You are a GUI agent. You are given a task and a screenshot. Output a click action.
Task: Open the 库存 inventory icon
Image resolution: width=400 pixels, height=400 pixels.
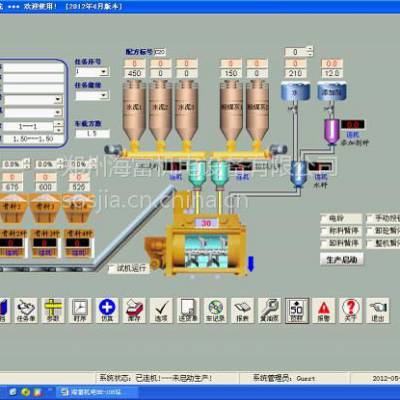pos(134,310)
